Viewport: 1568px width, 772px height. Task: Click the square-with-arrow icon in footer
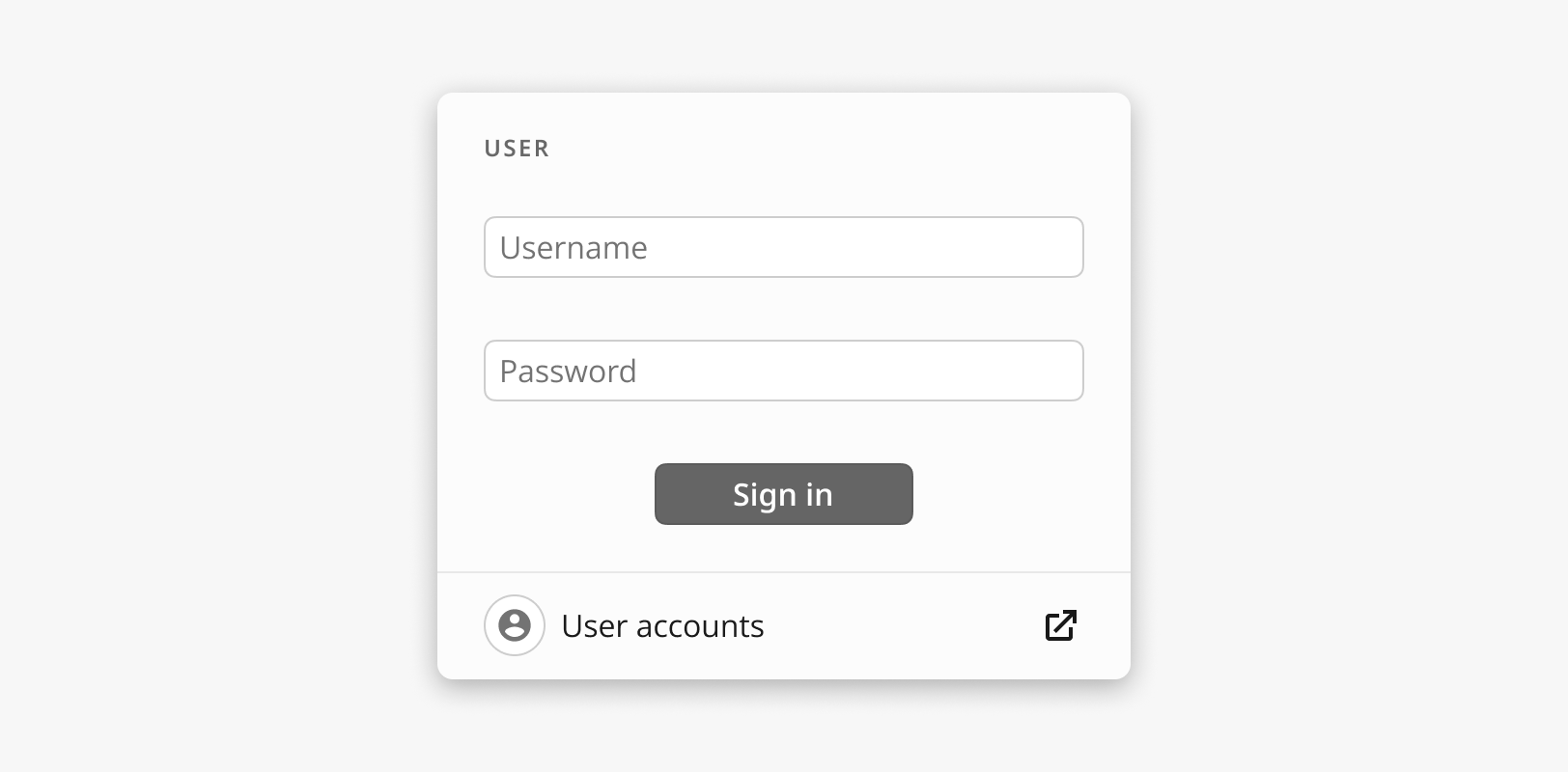[x=1061, y=625]
